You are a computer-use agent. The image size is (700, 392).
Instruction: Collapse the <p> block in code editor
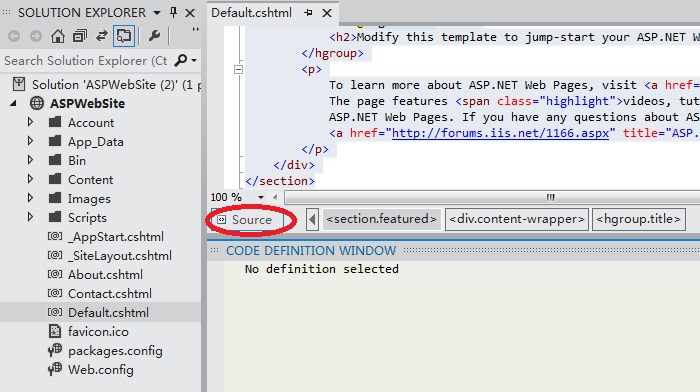coord(238,69)
